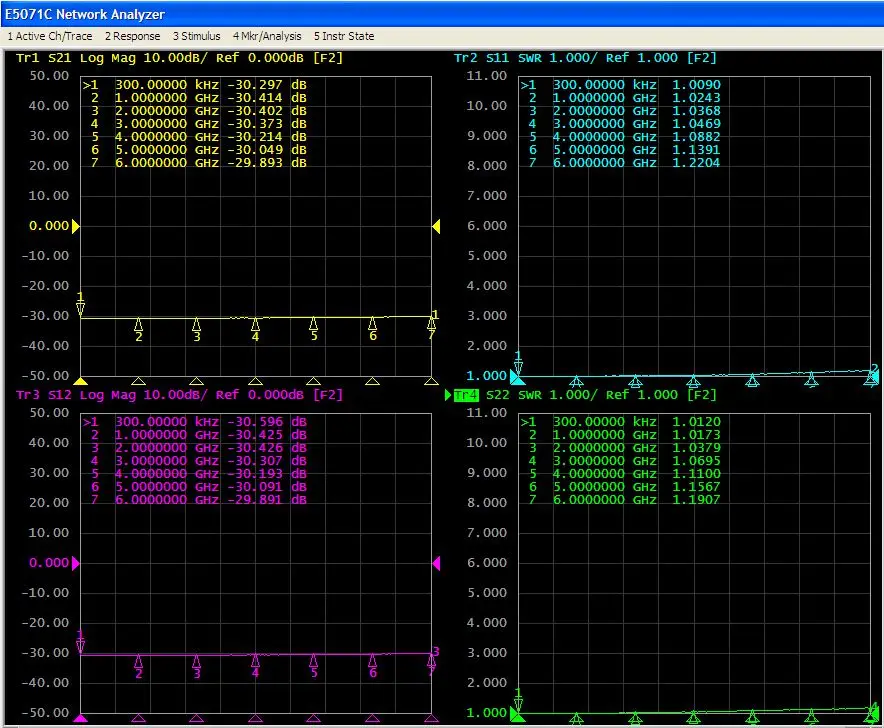Click the -50.00 bottom scale label on Tr3
884x728 pixels.
point(45,713)
